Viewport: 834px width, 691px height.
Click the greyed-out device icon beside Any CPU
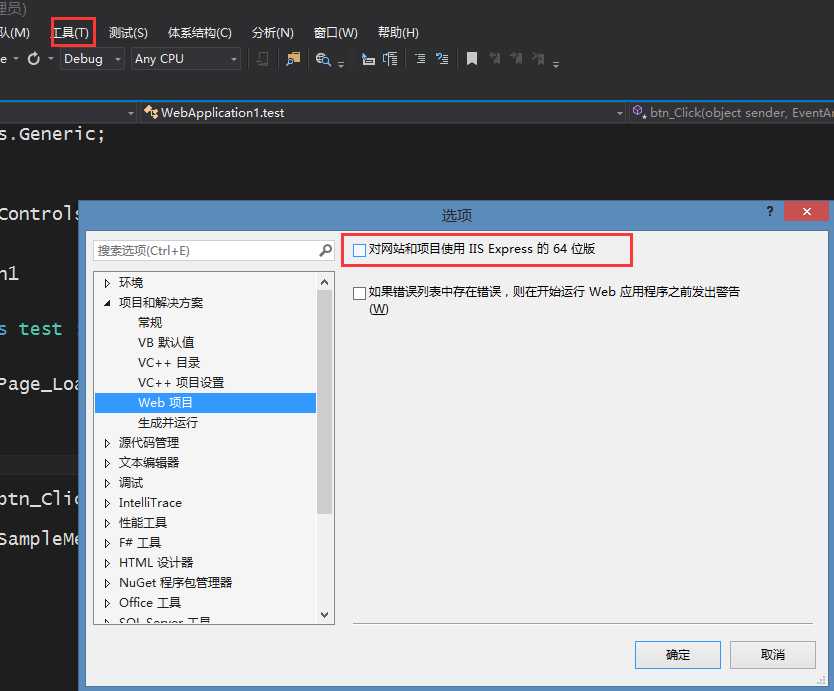coord(263,59)
